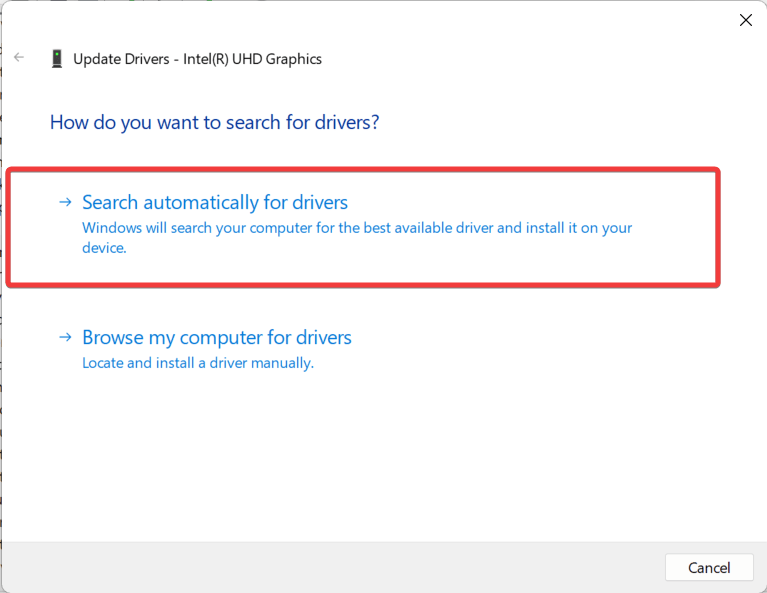Click the device icon beside Update Drivers title
767x593 pixels.
point(57,59)
